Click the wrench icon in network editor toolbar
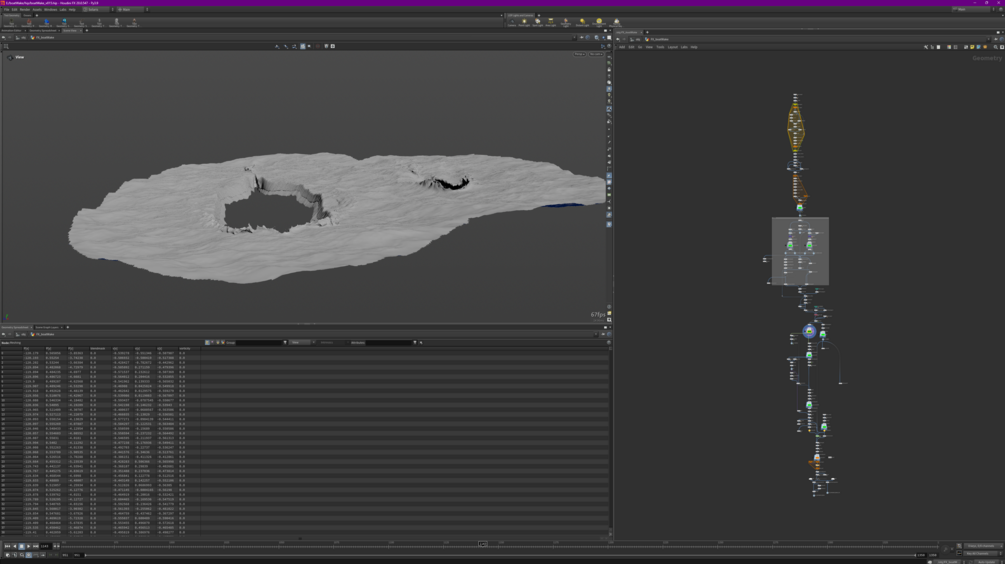The width and height of the screenshot is (1005, 564). point(926,47)
